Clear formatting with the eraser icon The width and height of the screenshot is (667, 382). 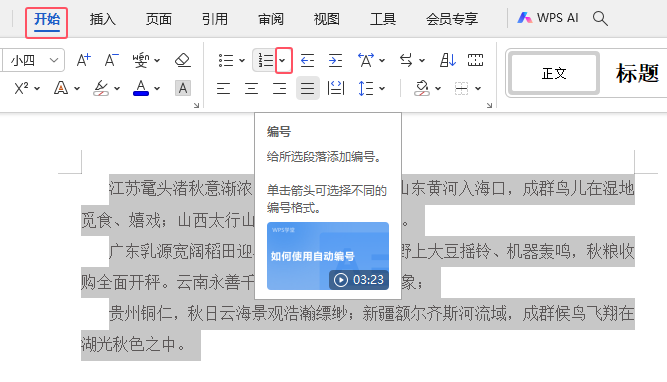(x=183, y=60)
